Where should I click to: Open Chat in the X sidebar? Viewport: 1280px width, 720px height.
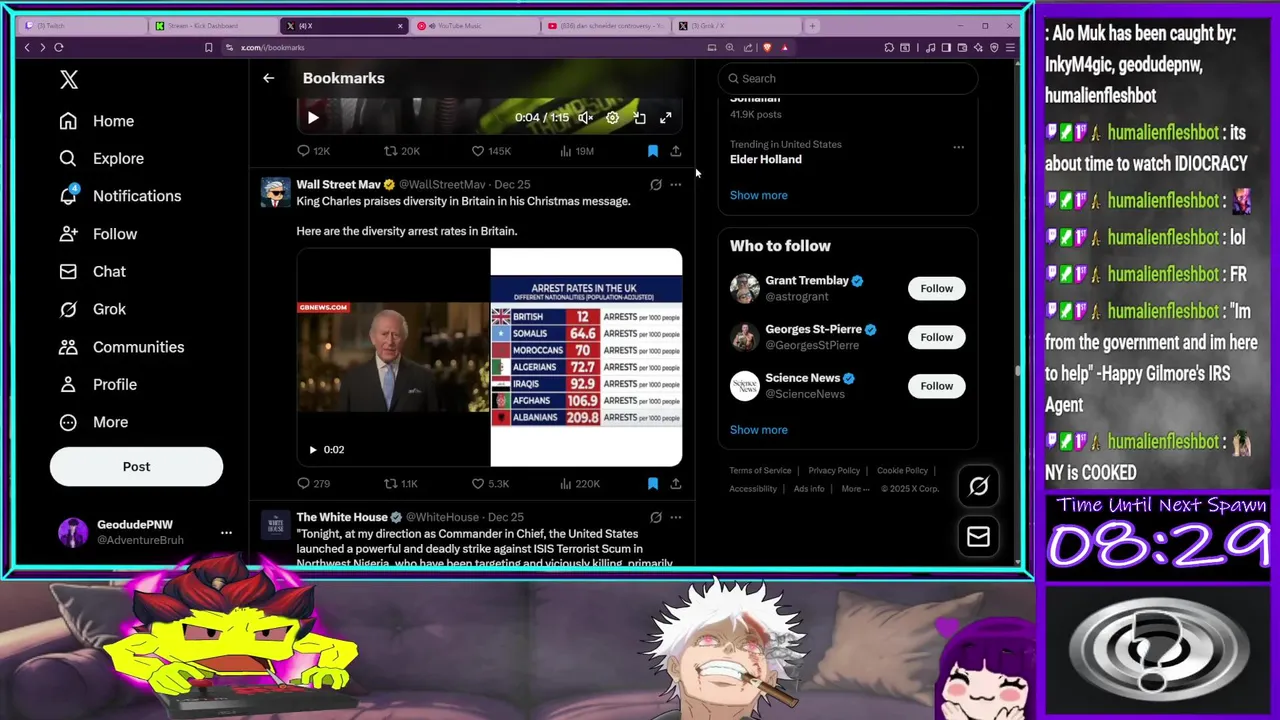tap(92, 271)
